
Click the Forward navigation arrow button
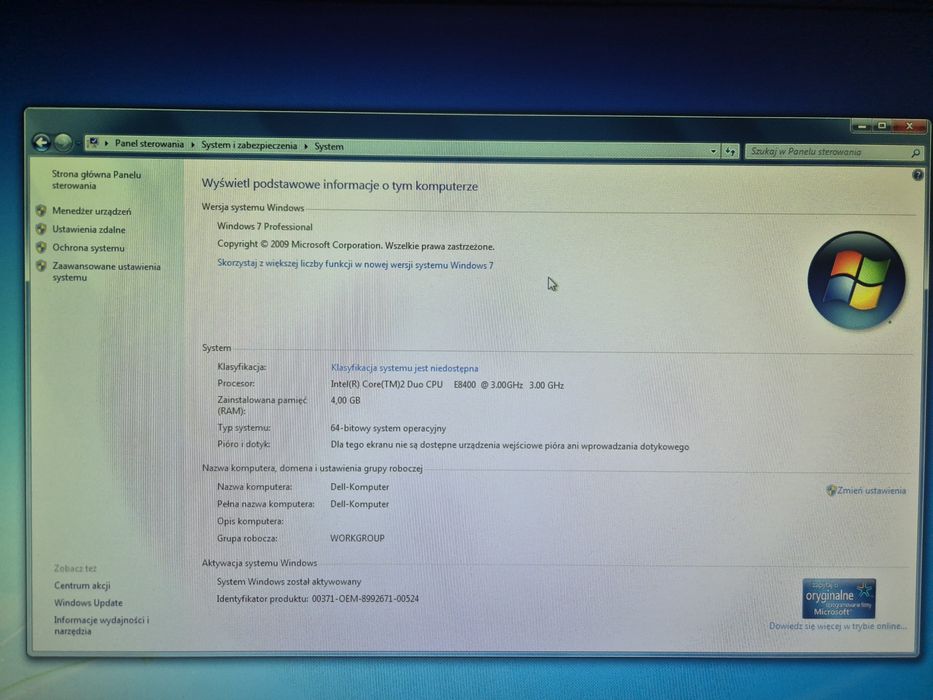point(63,143)
